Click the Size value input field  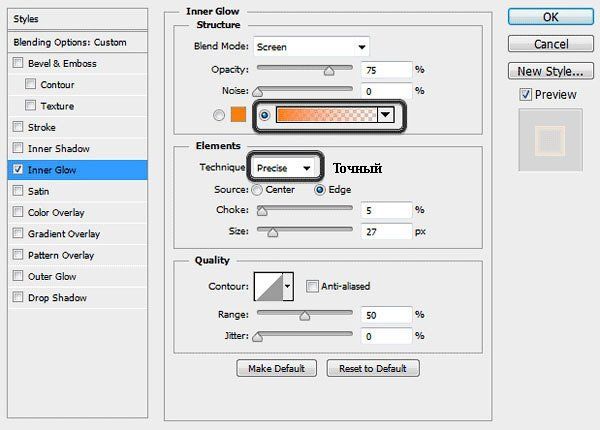pos(386,231)
